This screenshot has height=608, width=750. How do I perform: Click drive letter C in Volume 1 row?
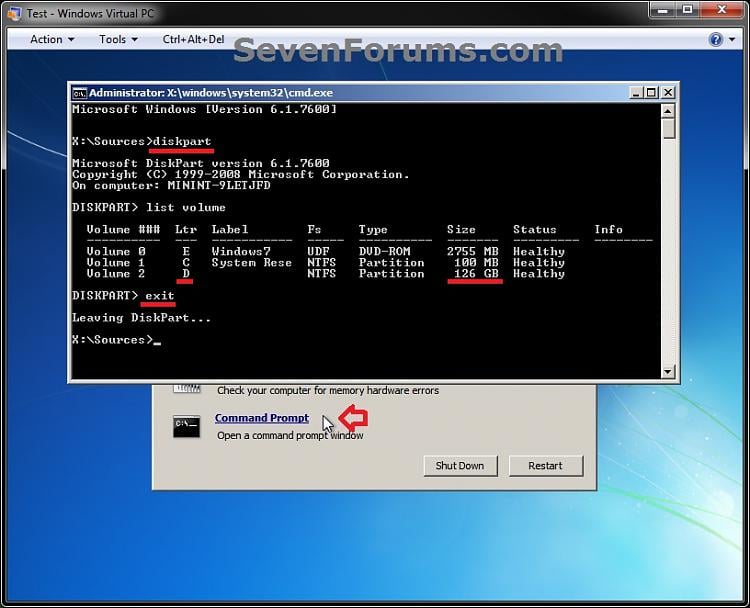(186, 262)
